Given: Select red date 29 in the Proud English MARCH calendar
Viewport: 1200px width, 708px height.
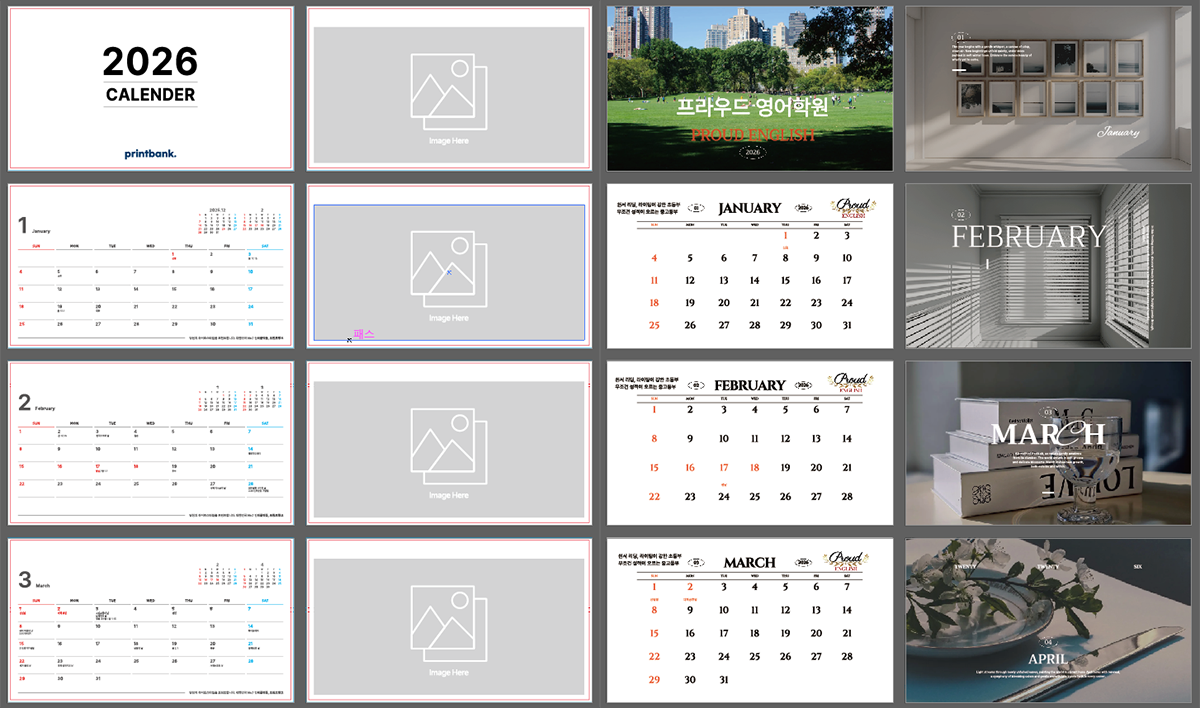Looking at the screenshot, I should click(x=654, y=680).
